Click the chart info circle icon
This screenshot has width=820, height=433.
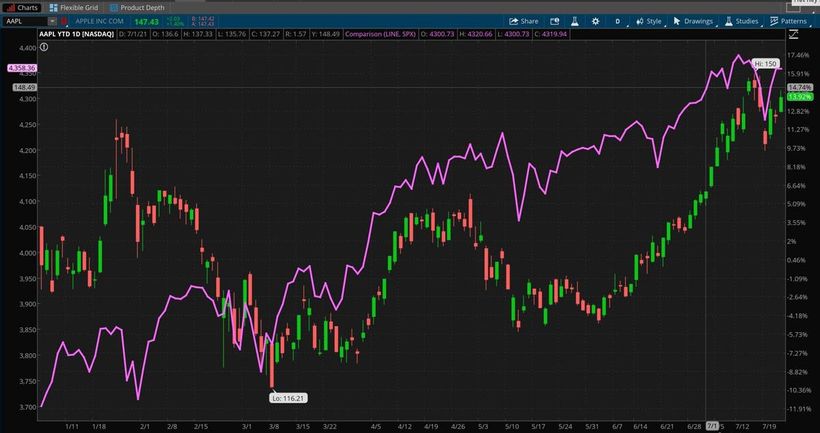(44, 47)
